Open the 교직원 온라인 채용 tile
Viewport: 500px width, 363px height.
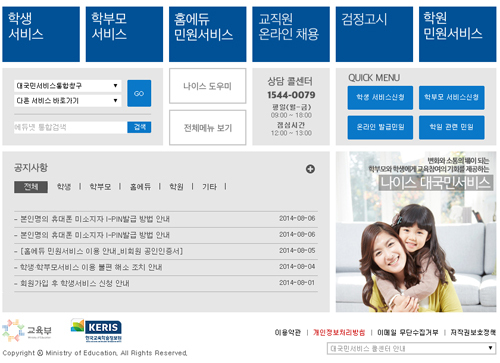291,34
